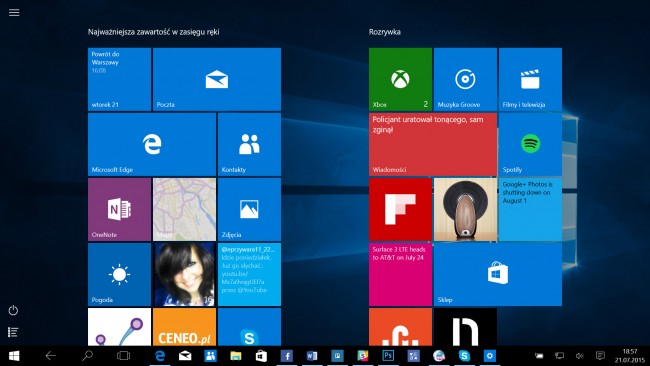Image resolution: width=650 pixels, height=366 pixels.
Task: Open the Mapy map tile
Action: (184, 209)
